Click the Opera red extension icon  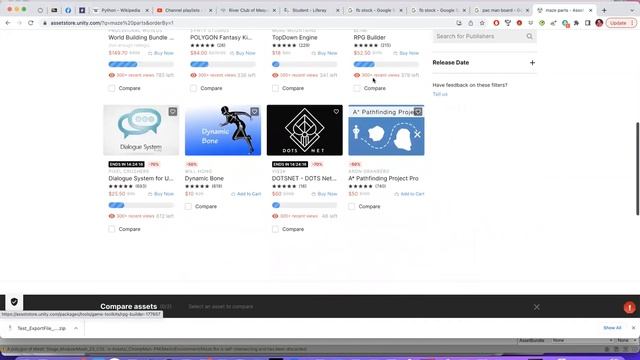(496, 23)
